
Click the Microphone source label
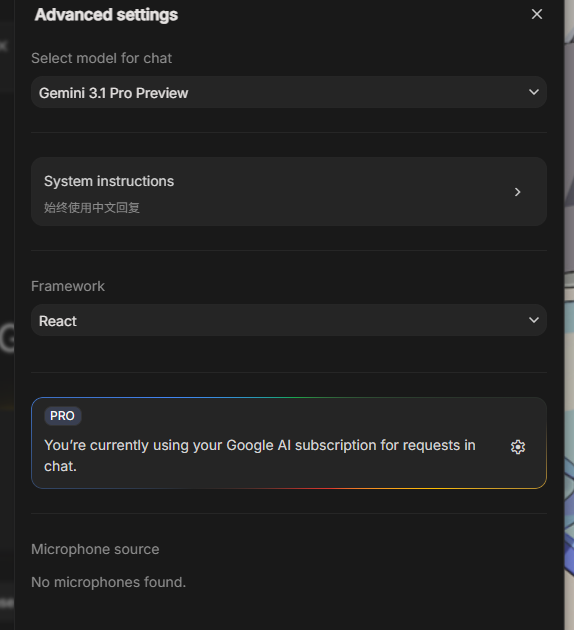point(95,549)
